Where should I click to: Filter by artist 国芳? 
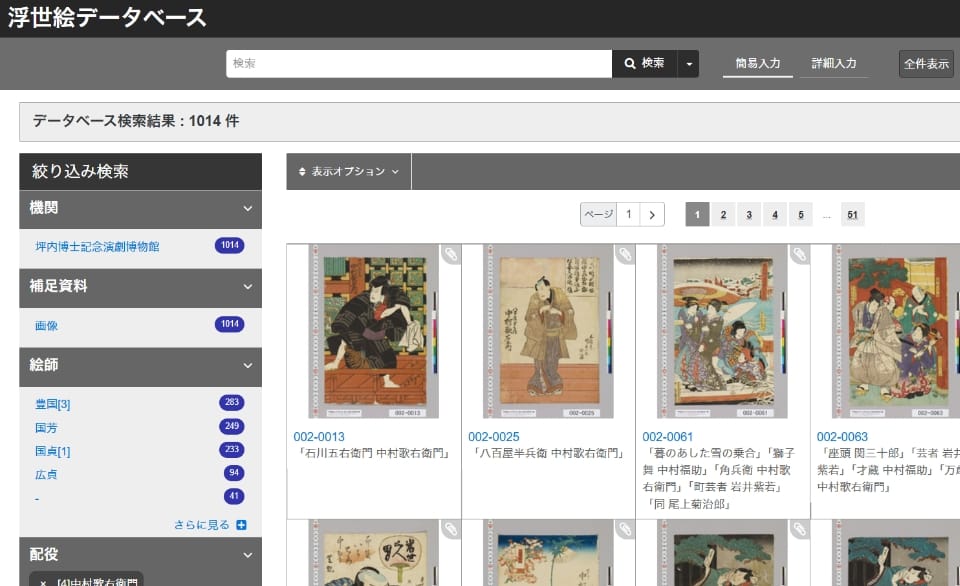(x=47, y=427)
